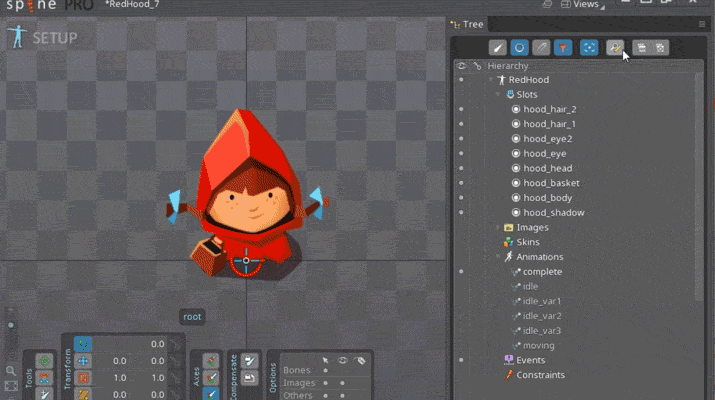The height and width of the screenshot is (400, 715).
Task: Click the fit-to-view icon in viewport
Action: pyautogui.click(x=11, y=386)
